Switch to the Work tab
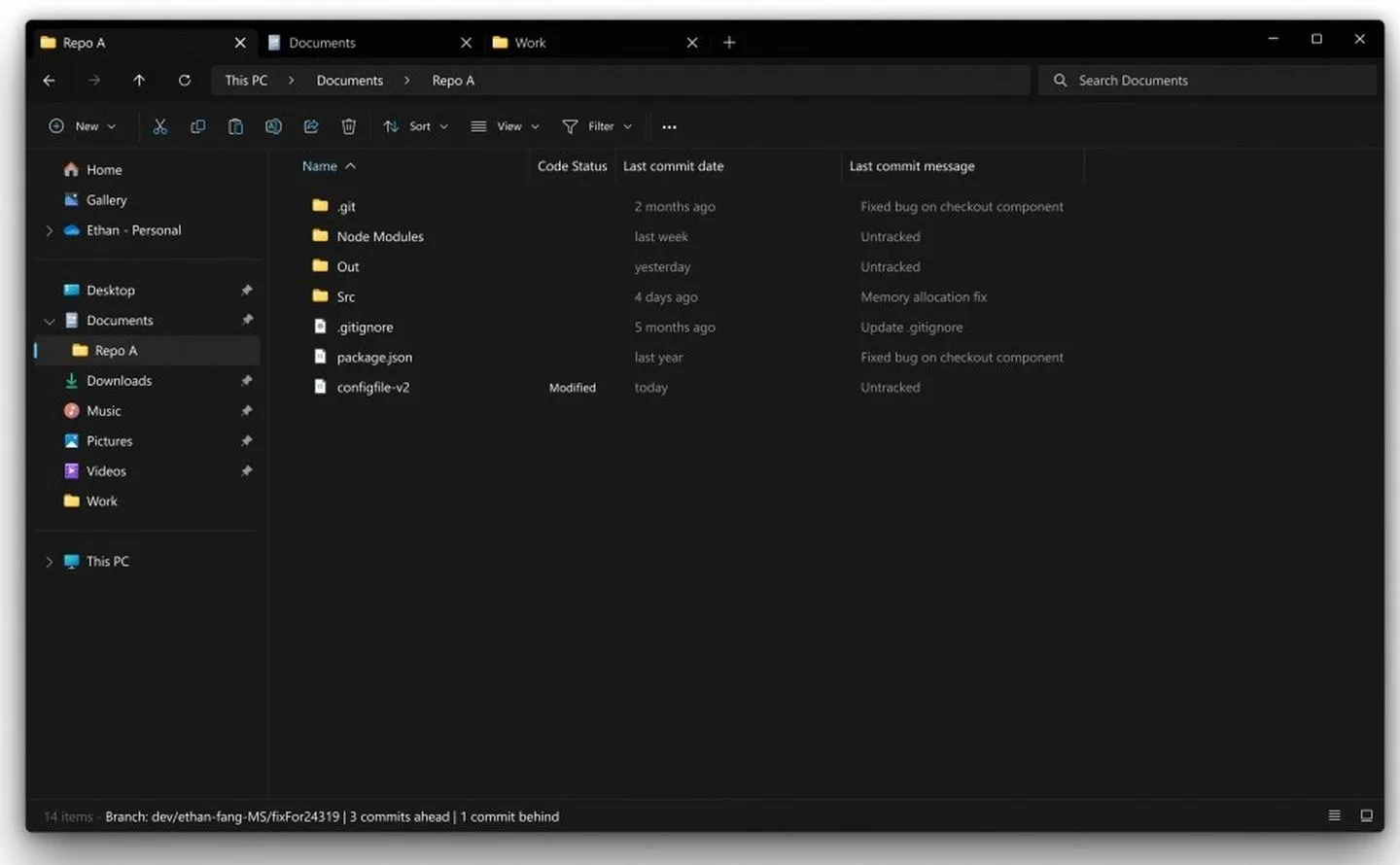 click(x=531, y=42)
